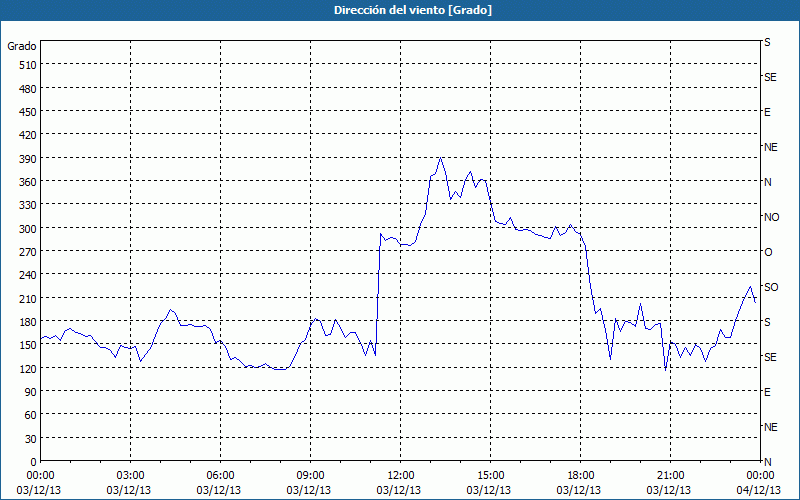Select the 12:00 time label

pyautogui.click(x=401, y=476)
